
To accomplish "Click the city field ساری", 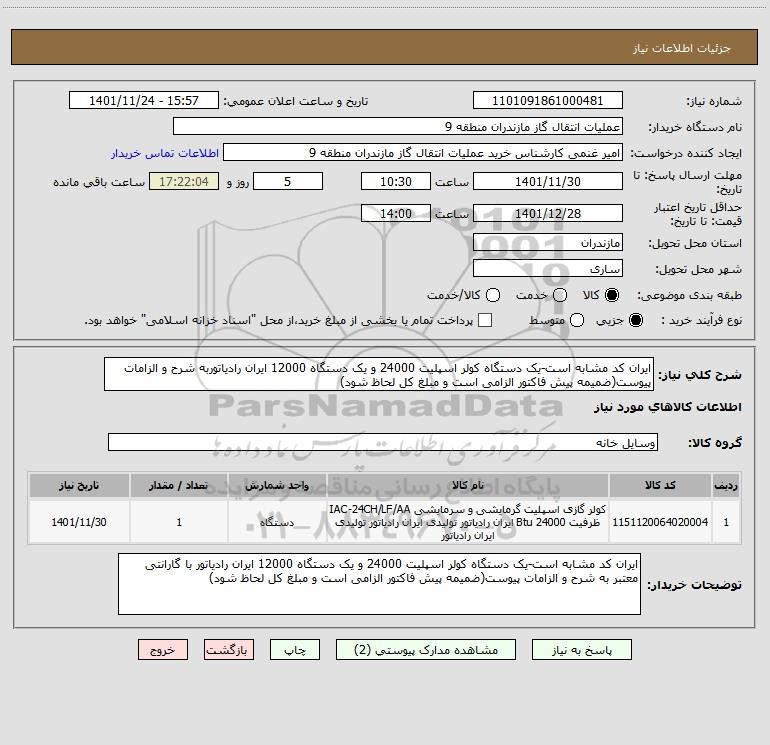I will (548, 269).
